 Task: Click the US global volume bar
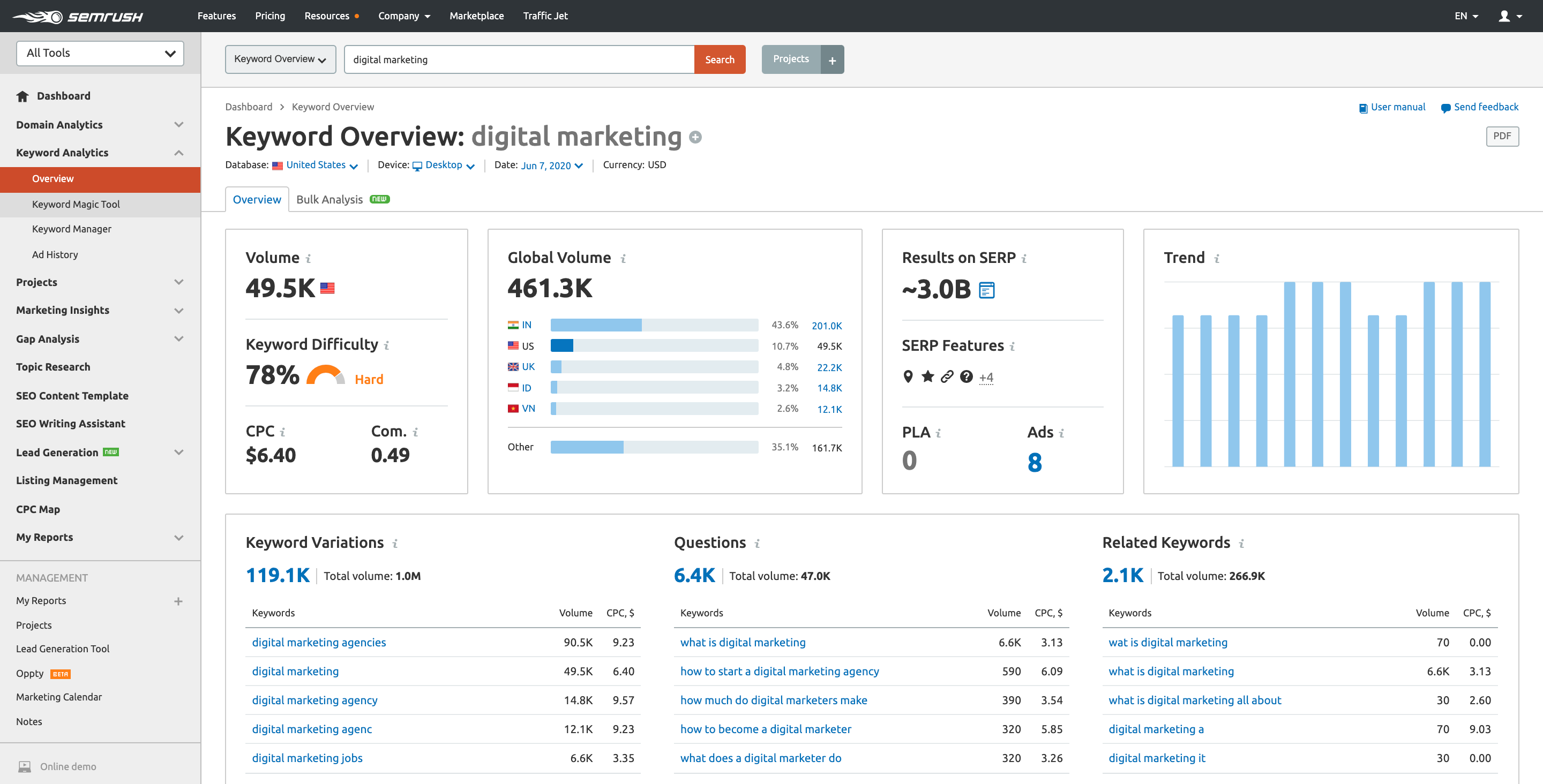tap(654, 345)
